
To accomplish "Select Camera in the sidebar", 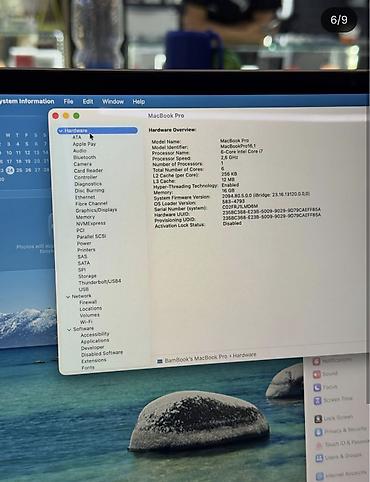I will 82,164.
